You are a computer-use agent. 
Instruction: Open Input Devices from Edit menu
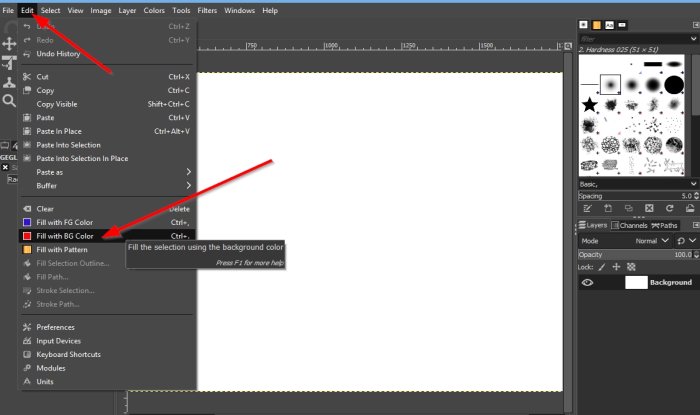[x=107, y=341]
